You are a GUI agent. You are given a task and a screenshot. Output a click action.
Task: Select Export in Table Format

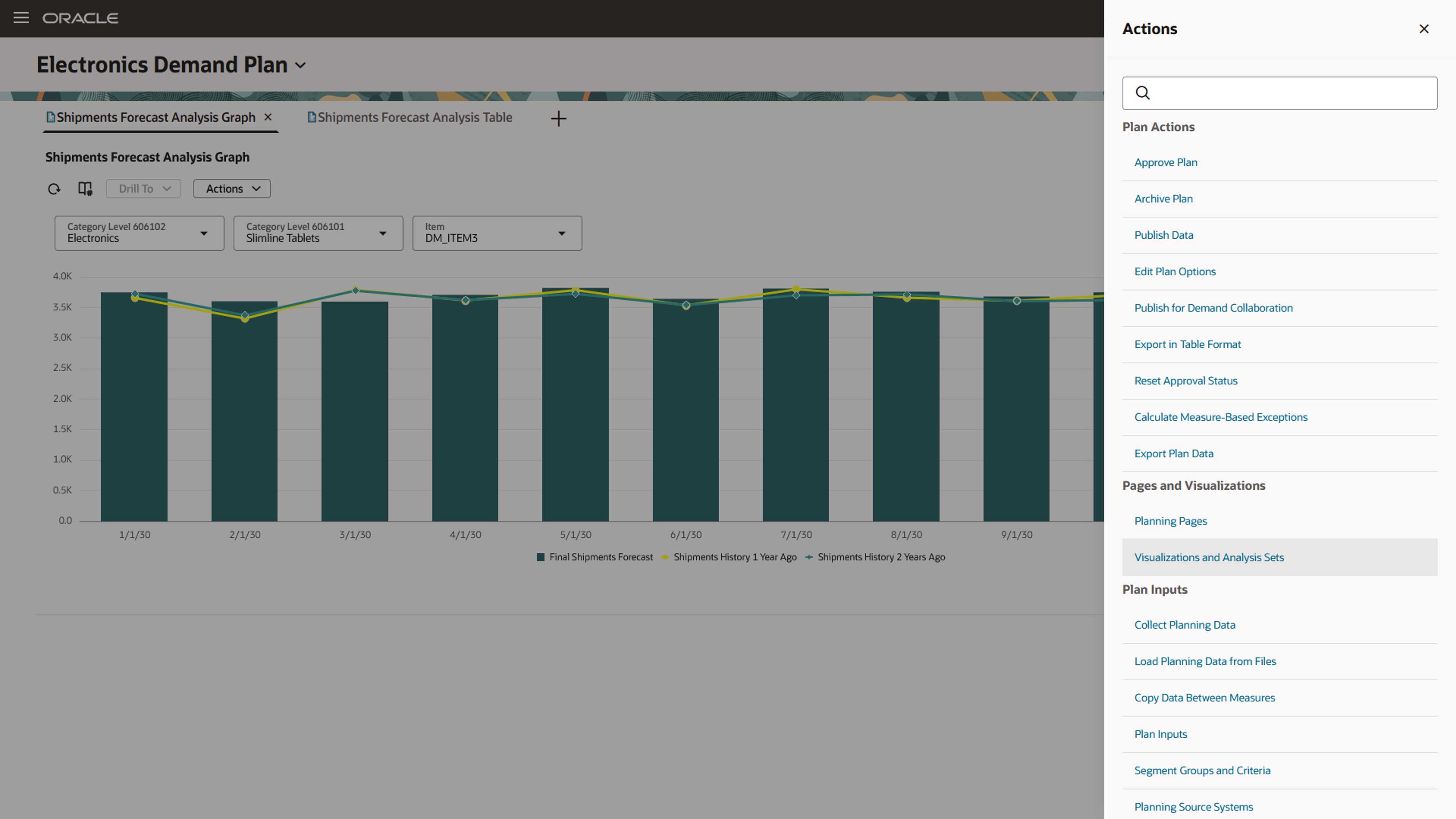tap(1188, 344)
